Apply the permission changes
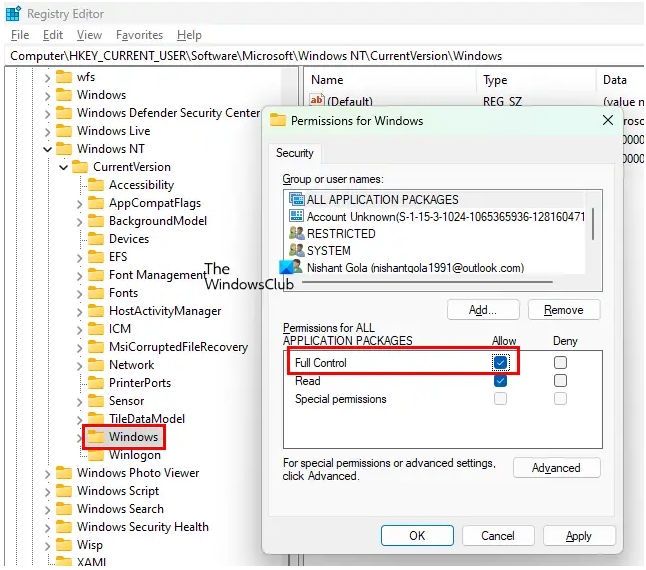The height and width of the screenshot is (570, 646). tap(579, 535)
